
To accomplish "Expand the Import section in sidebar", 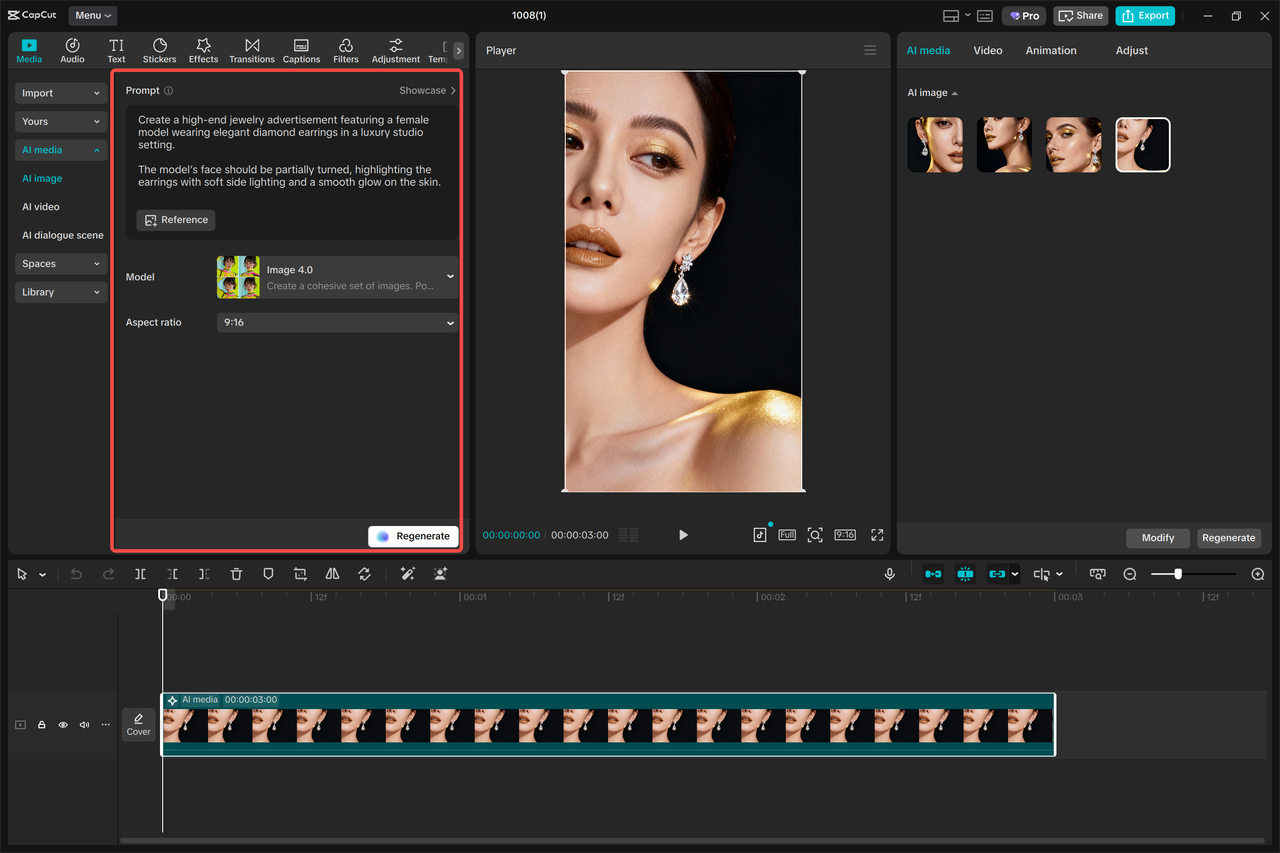I will coord(60,93).
